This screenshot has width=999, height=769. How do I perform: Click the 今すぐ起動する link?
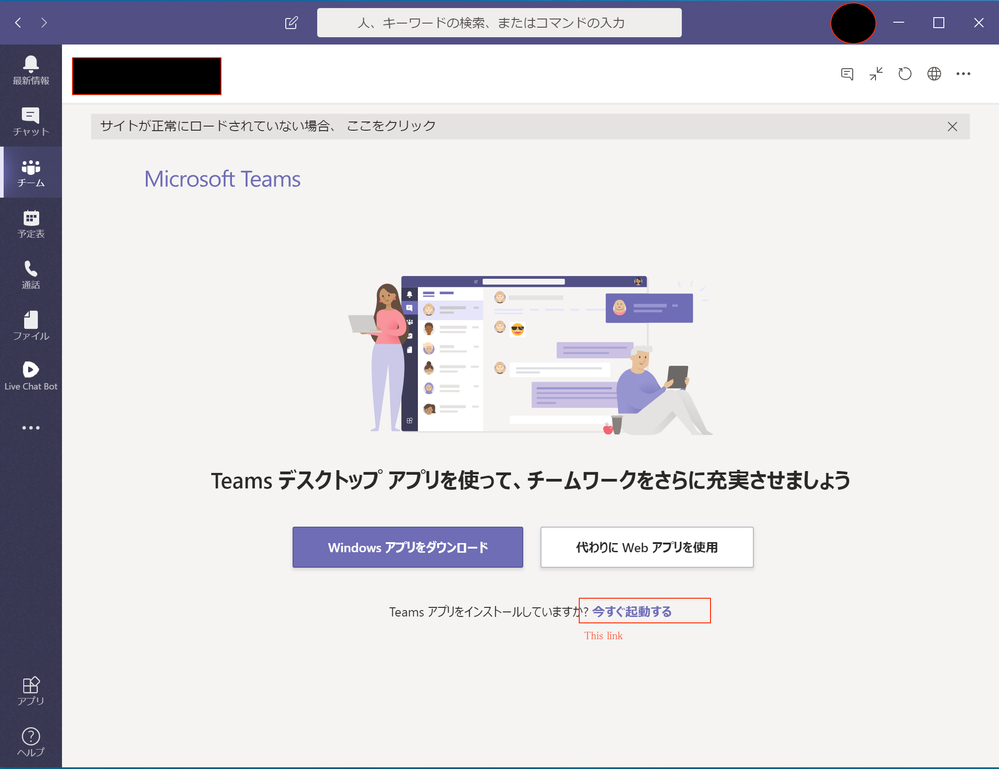click(x=644, y=610)
